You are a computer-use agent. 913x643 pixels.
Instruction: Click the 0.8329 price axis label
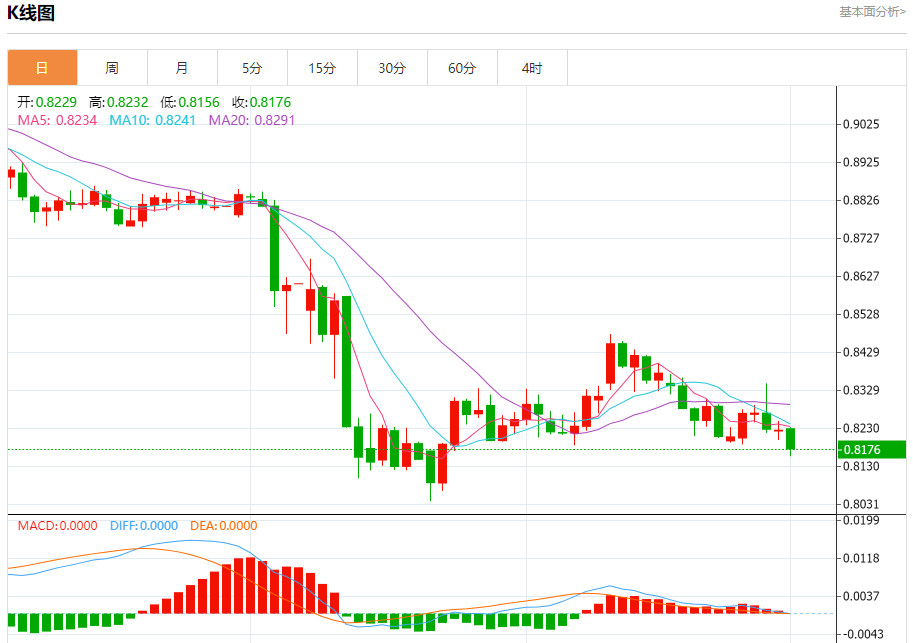(861, 390)
